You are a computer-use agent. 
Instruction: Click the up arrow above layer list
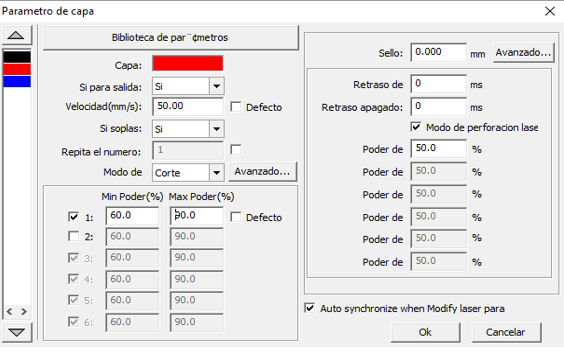pos(17,35)
